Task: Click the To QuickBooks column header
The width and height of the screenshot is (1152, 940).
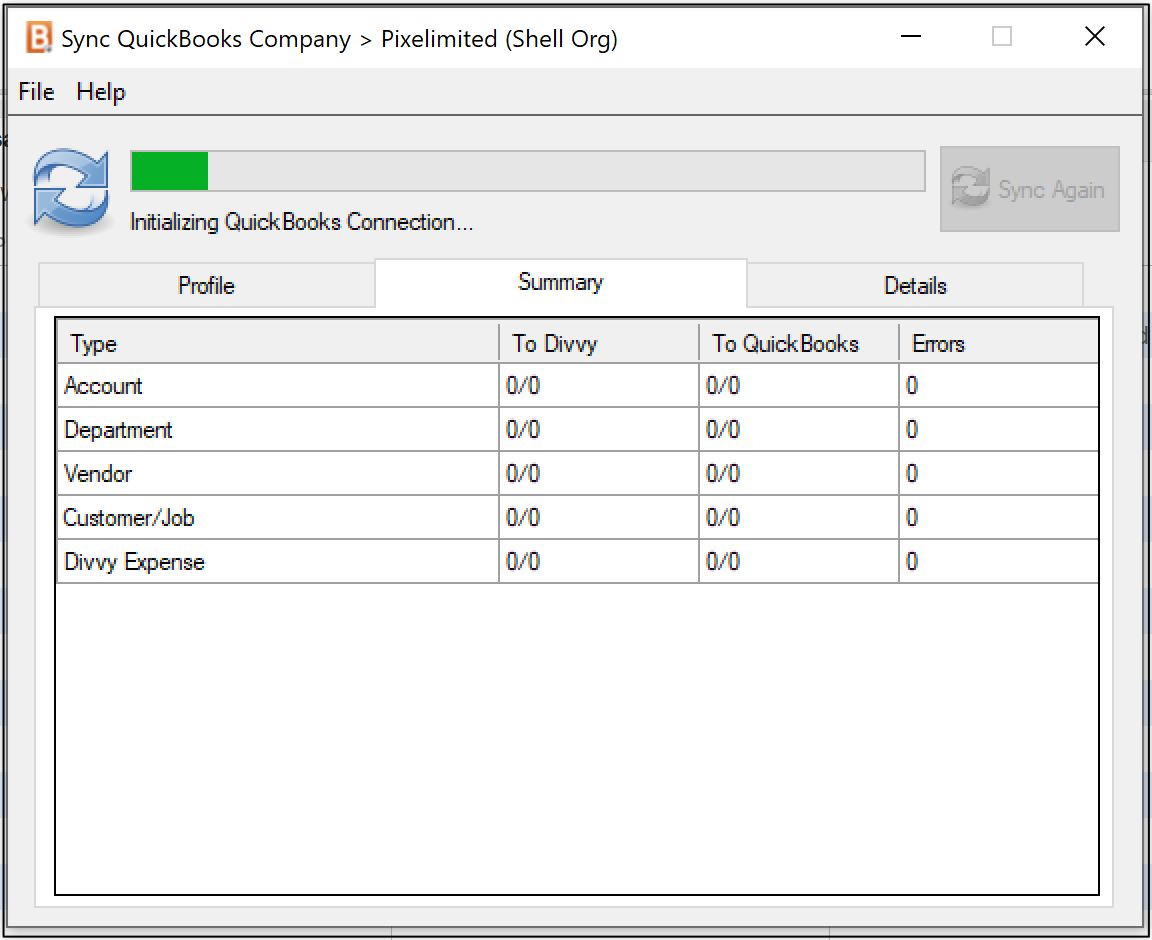Action: [x=785, y=344]
